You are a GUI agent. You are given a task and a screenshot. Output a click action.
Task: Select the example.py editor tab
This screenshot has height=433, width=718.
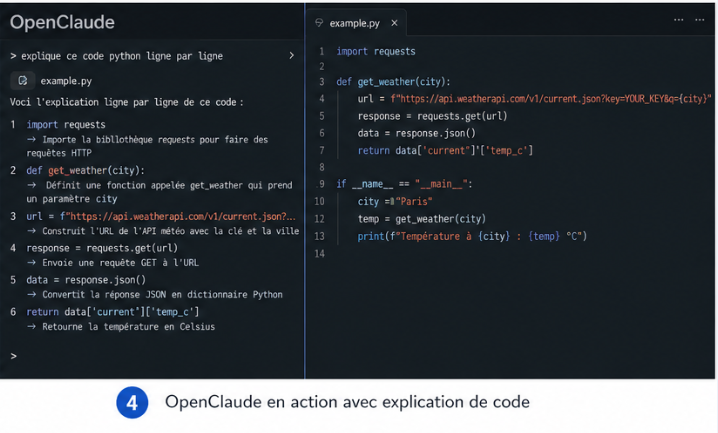pos(356,23)
